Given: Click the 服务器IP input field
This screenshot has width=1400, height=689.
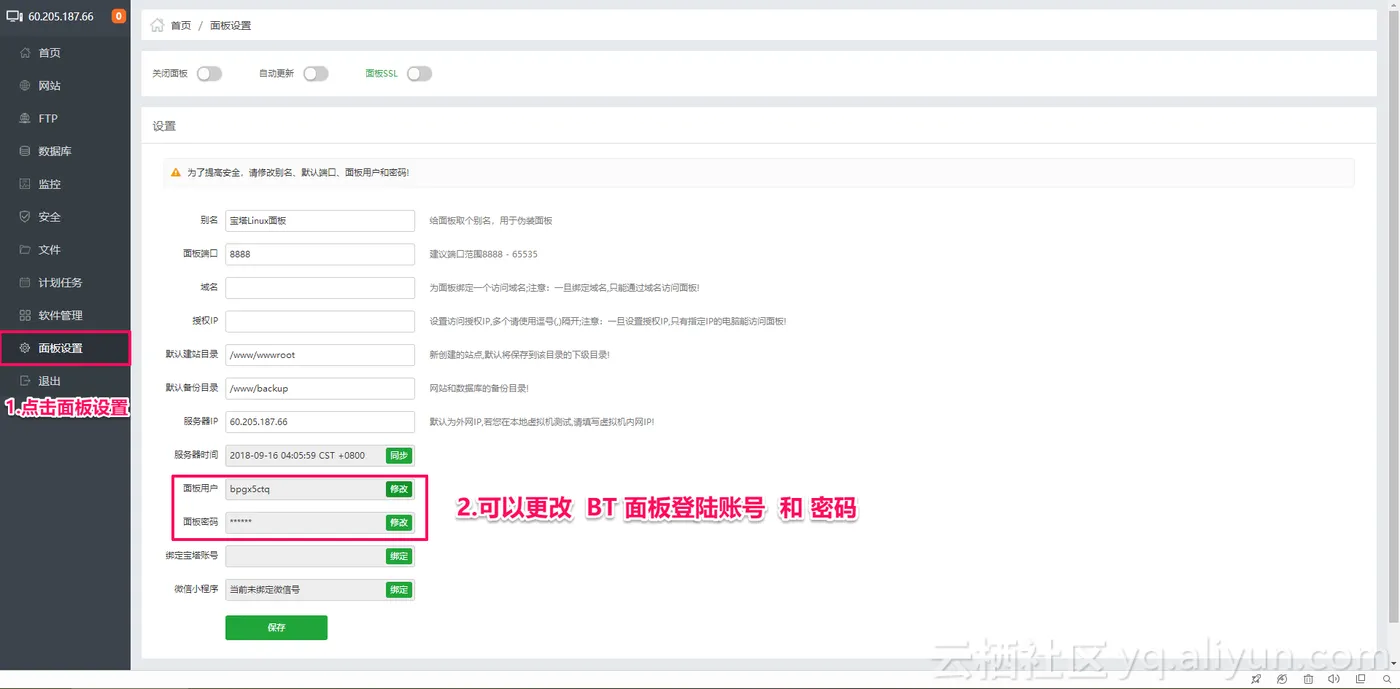Looking at the screenshot, I should coord(320,422).
